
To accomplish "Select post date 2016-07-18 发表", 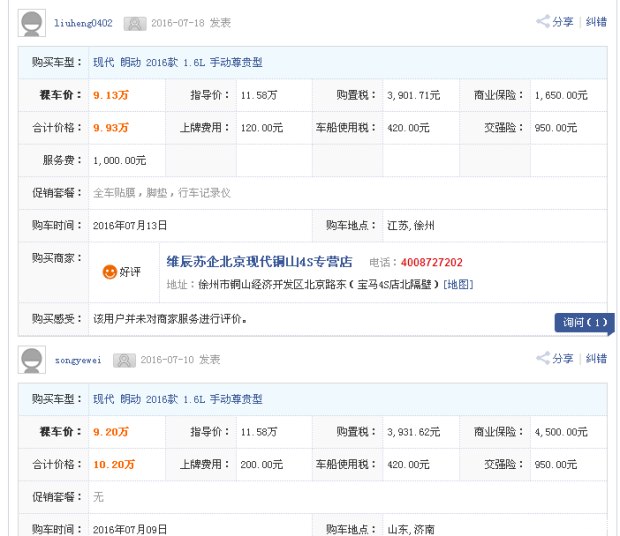I will point(191,23).
